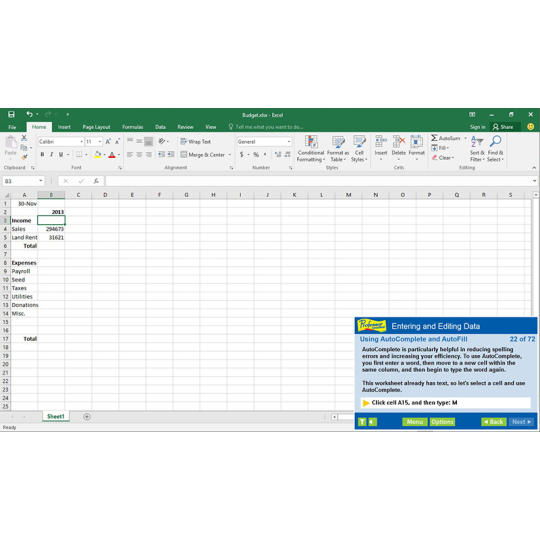
Task: Click the Percent Style icon
Action: (256, 155)
